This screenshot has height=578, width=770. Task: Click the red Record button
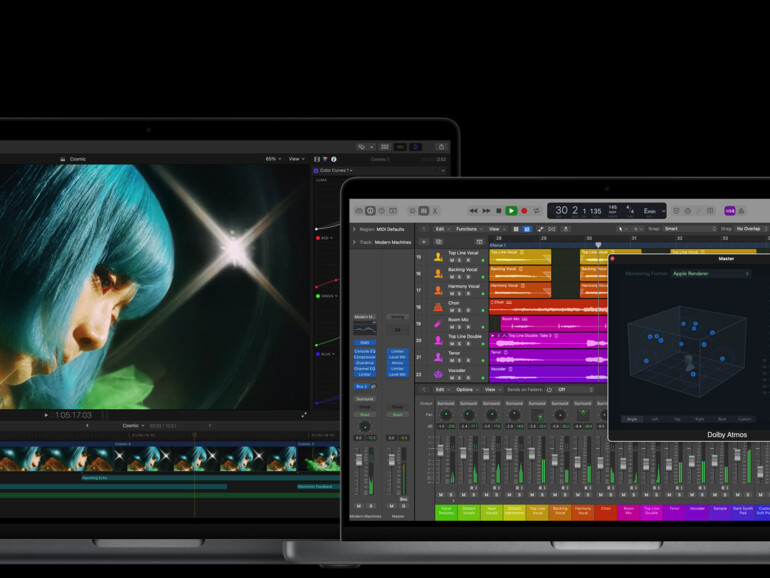point(523,211)
